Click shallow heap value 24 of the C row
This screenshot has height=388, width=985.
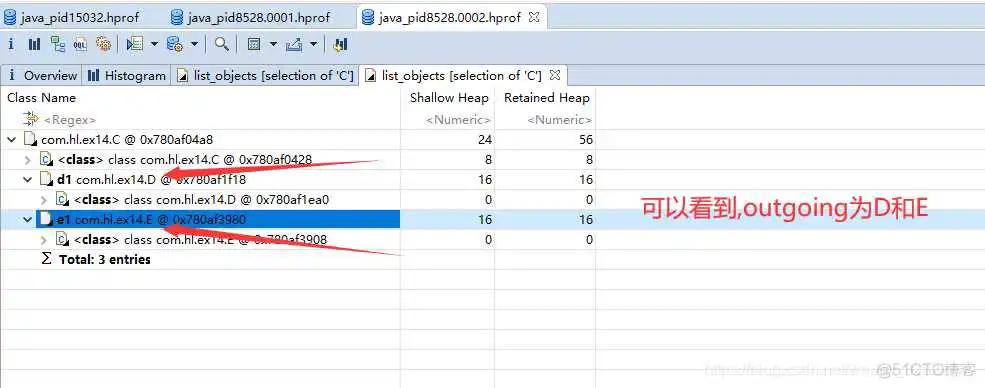click(x=484, y=139)
